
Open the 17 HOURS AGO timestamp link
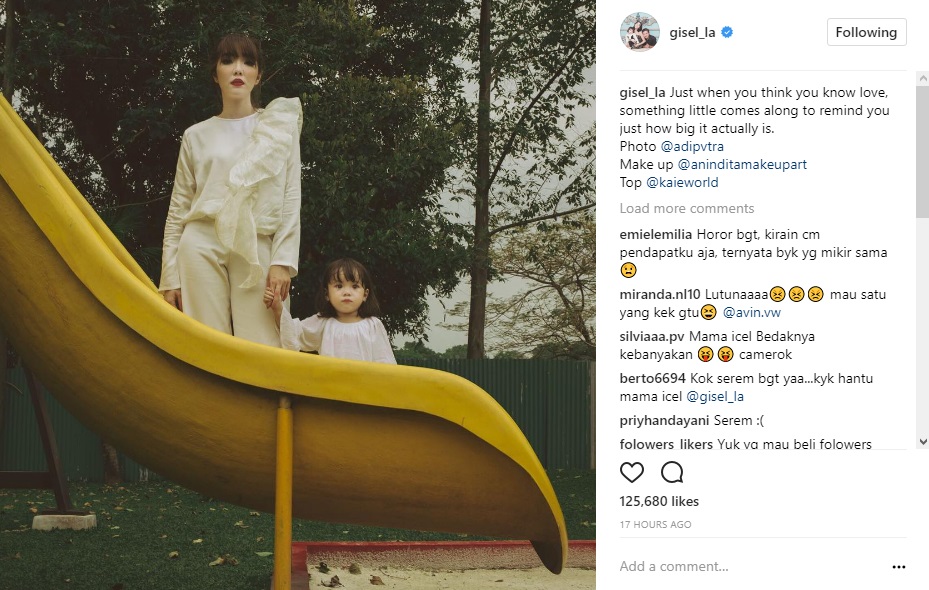point(655,524)
